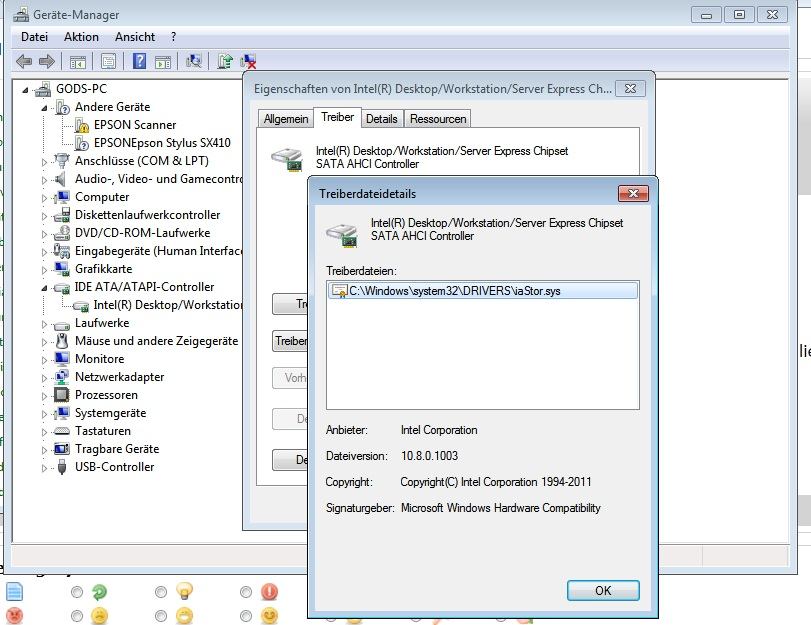Screen dimensions: 811x625
Task: Click the DVD/CD-ROM drive icon
Action: click(62, 233)
